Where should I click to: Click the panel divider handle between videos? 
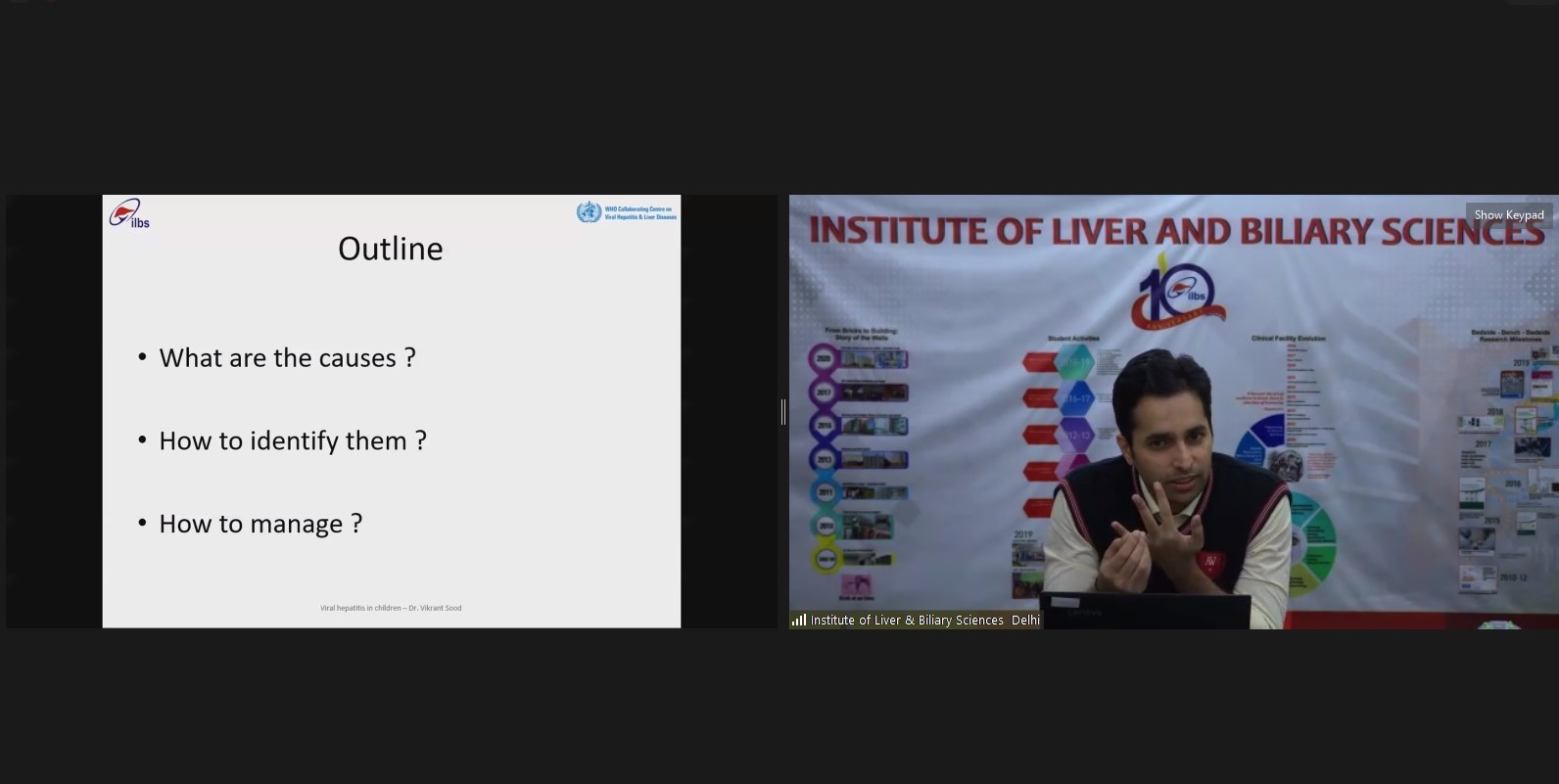(783, 412)
